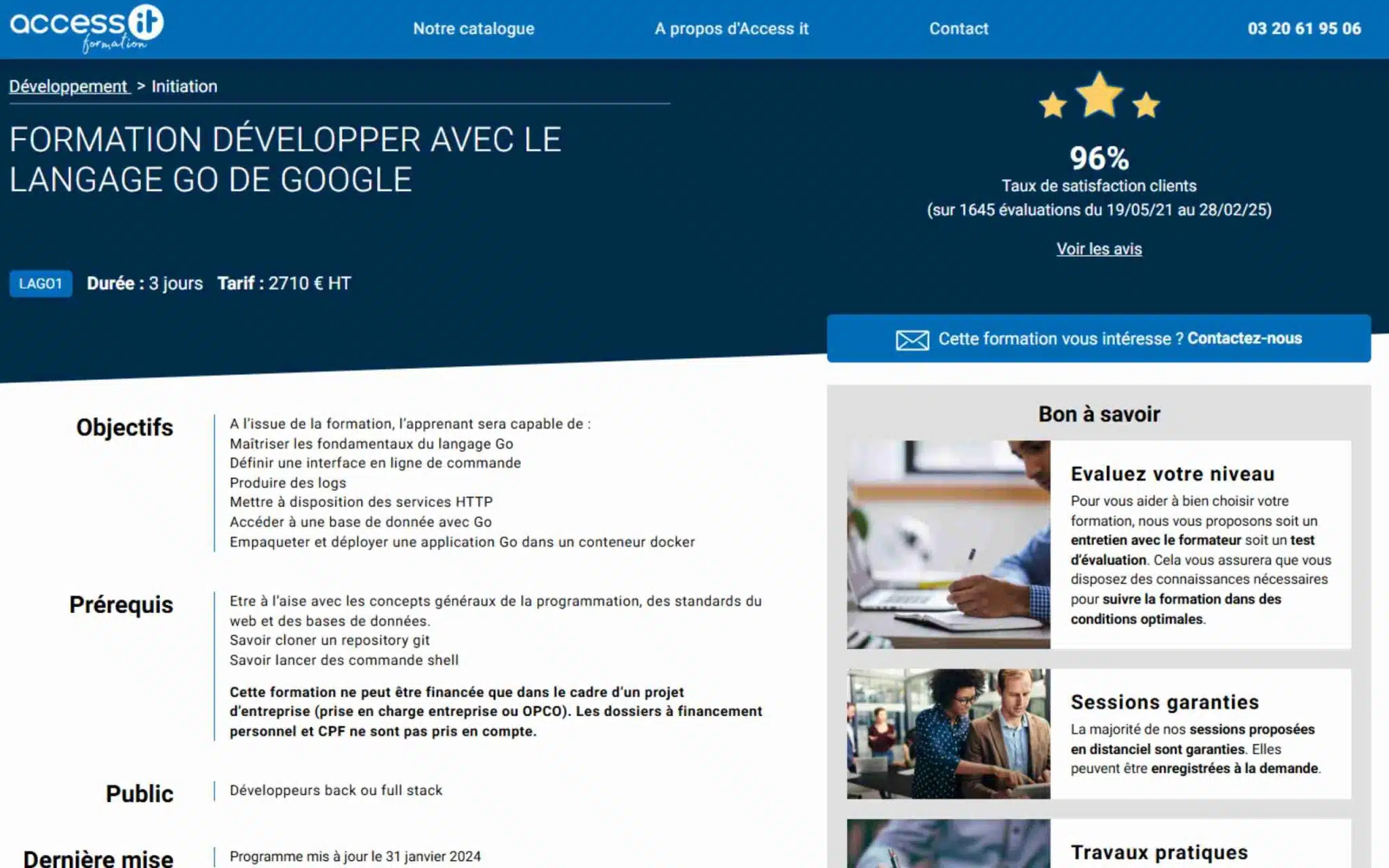Image resolution: width=1389 pixels, height=868 pixels.
Task: Click the Travaux pratiques card image
Action: point(948,844)
